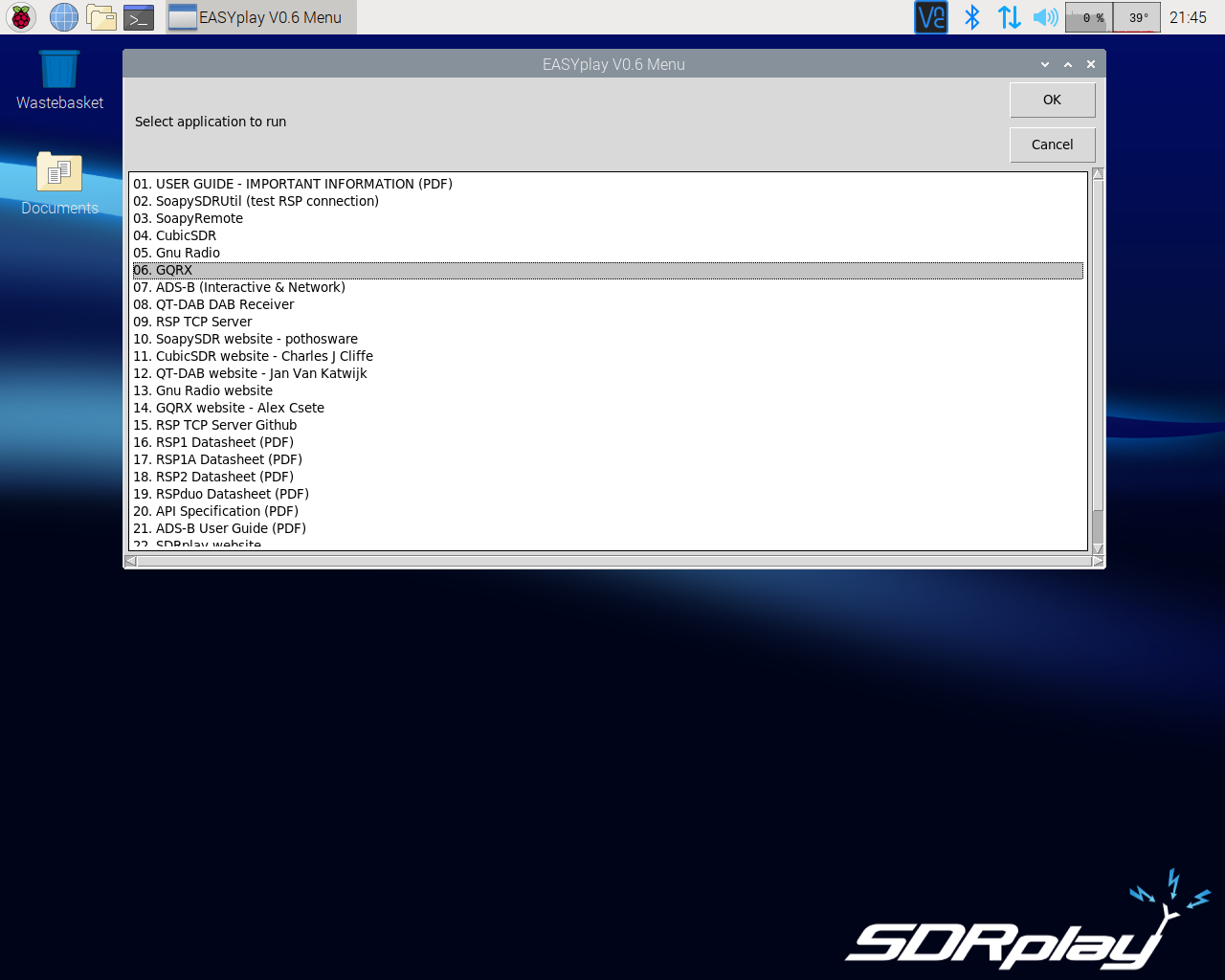Pick 21. ADS-B User Guide (PDF)
Image resolution: width=1225 pixels, height=980 pixels.
click(608, 528)
